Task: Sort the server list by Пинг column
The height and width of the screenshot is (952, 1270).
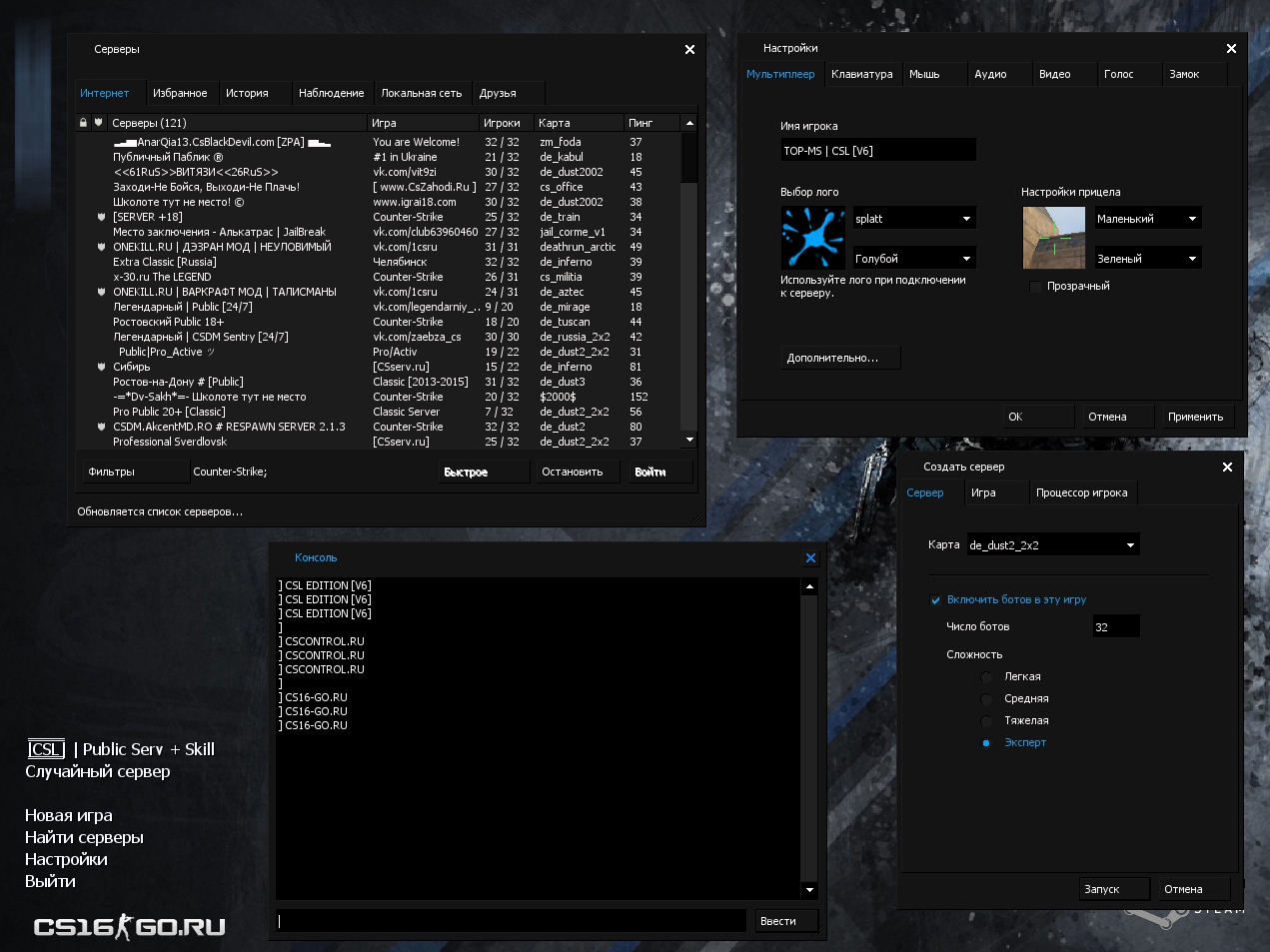Action: [x=651, y=123]
